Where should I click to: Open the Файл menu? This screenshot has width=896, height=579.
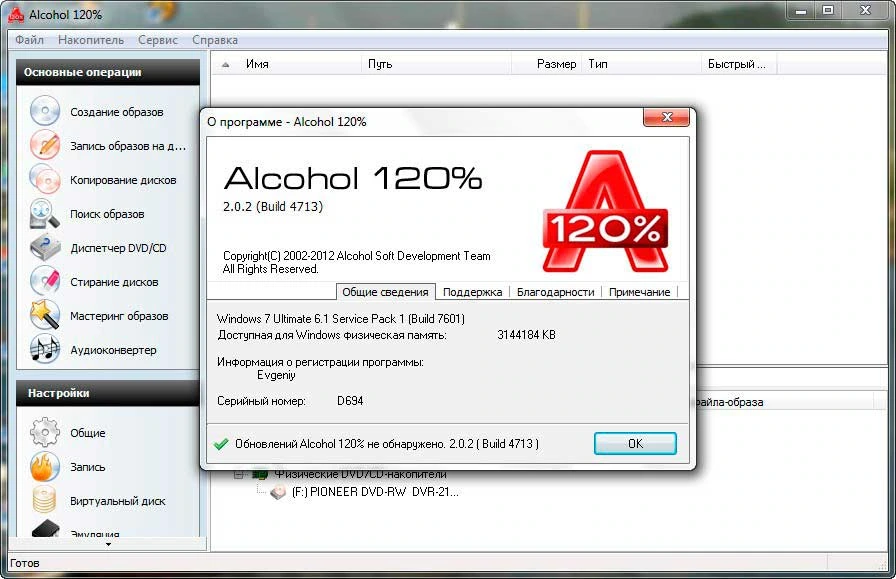pyautogui.click(x=29, y=40)
